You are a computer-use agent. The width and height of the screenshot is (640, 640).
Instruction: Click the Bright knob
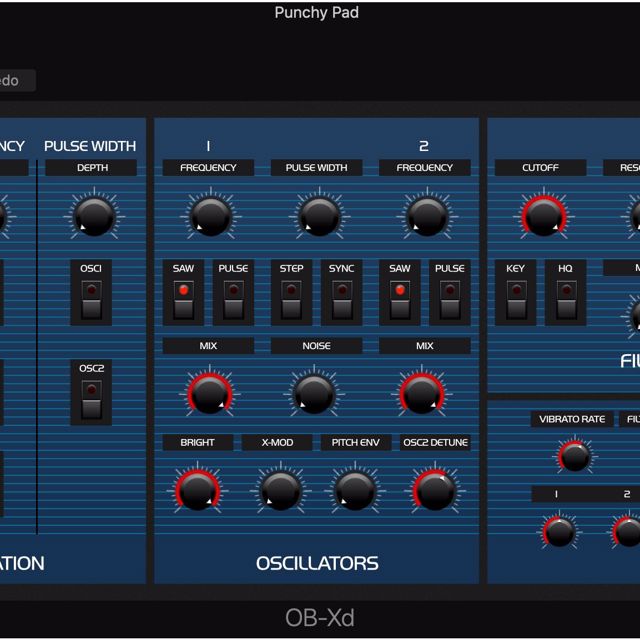(198, 491)
